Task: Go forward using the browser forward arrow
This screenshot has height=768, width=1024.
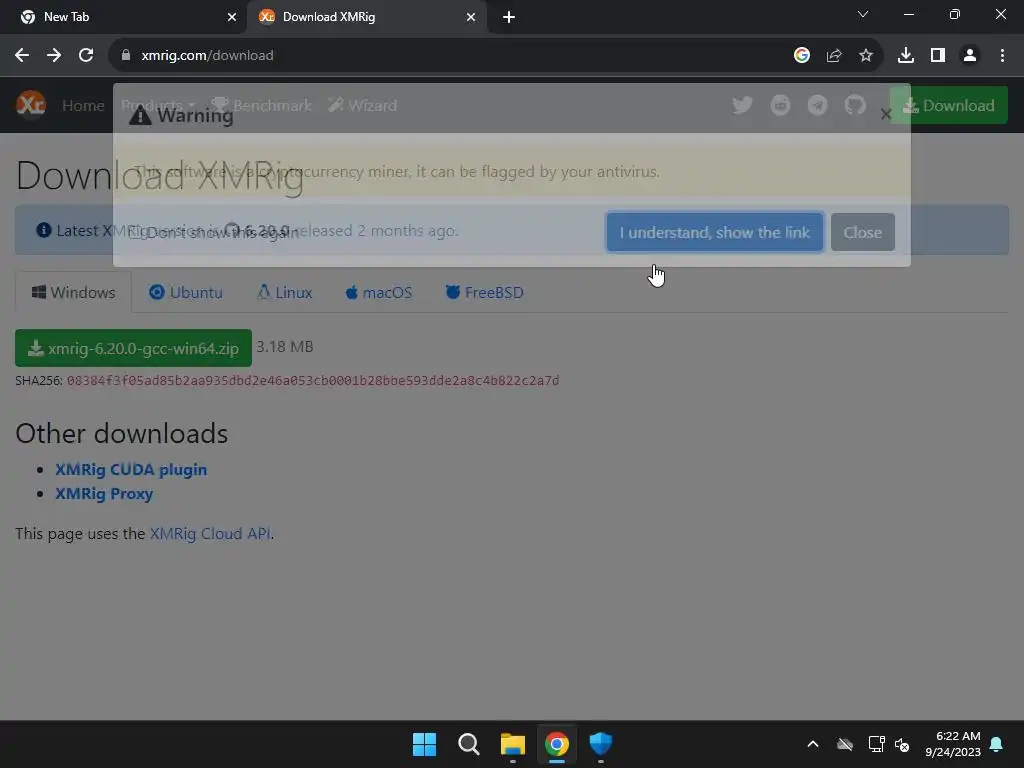Action: [x=54, y=56]
